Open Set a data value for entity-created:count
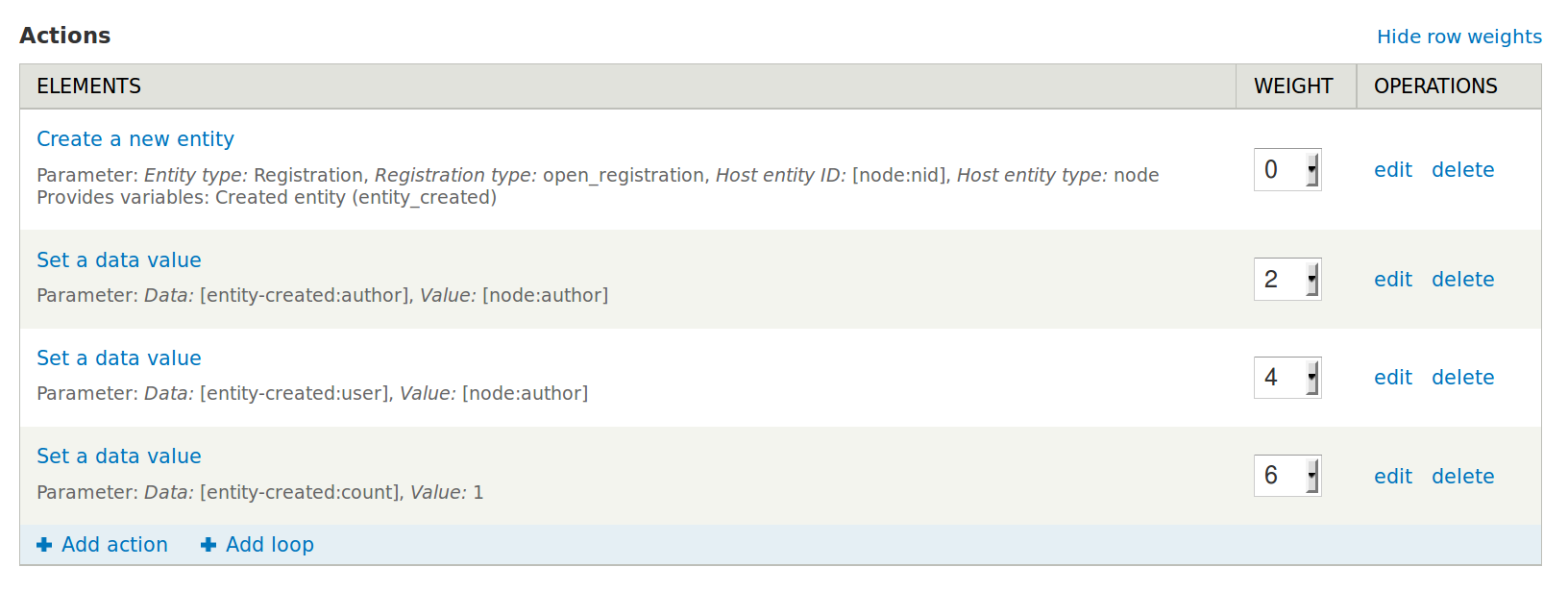This screenshot has width=1568, height=592. coord(119,456)
